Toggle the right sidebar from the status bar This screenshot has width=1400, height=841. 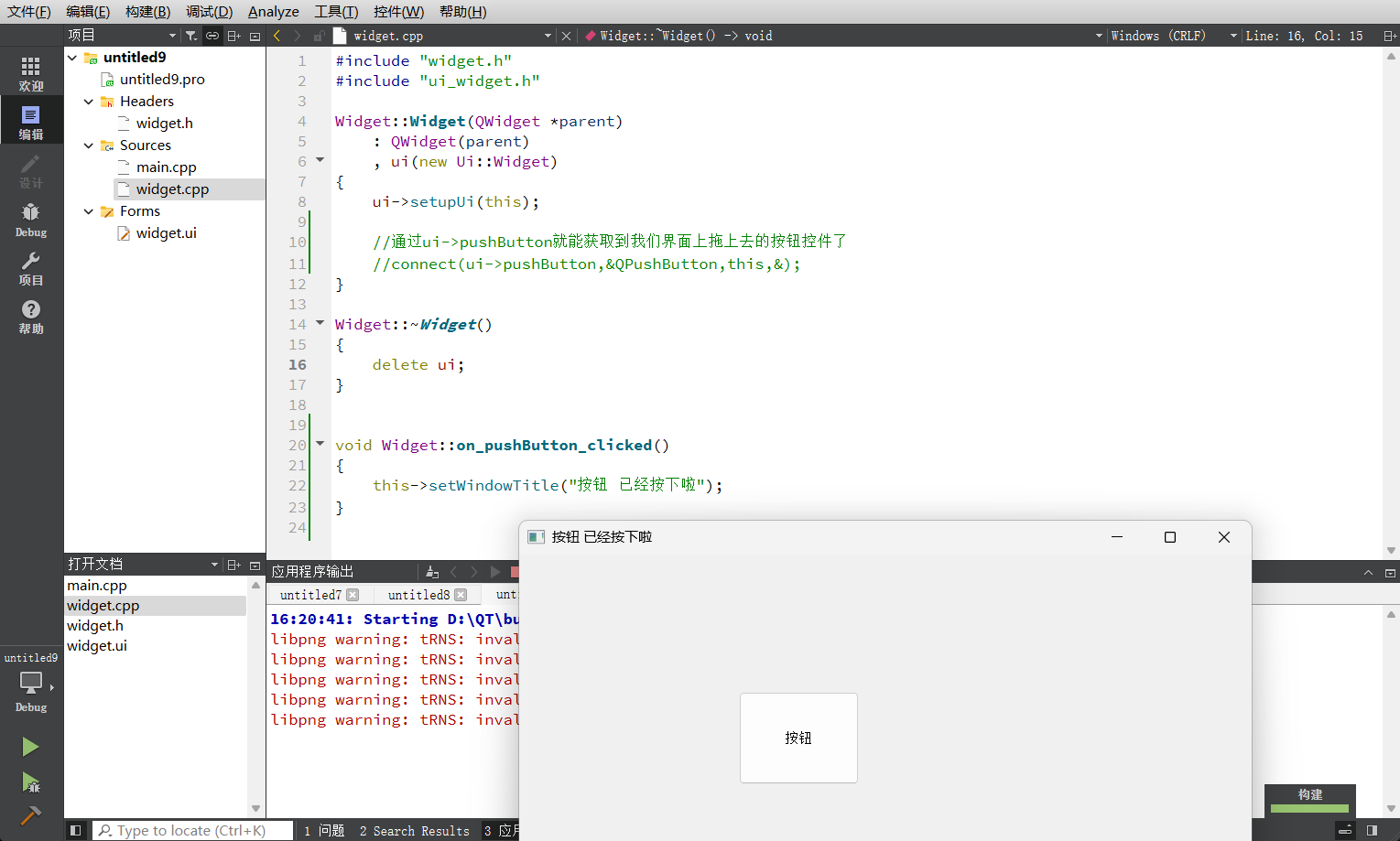[1372, 830]
